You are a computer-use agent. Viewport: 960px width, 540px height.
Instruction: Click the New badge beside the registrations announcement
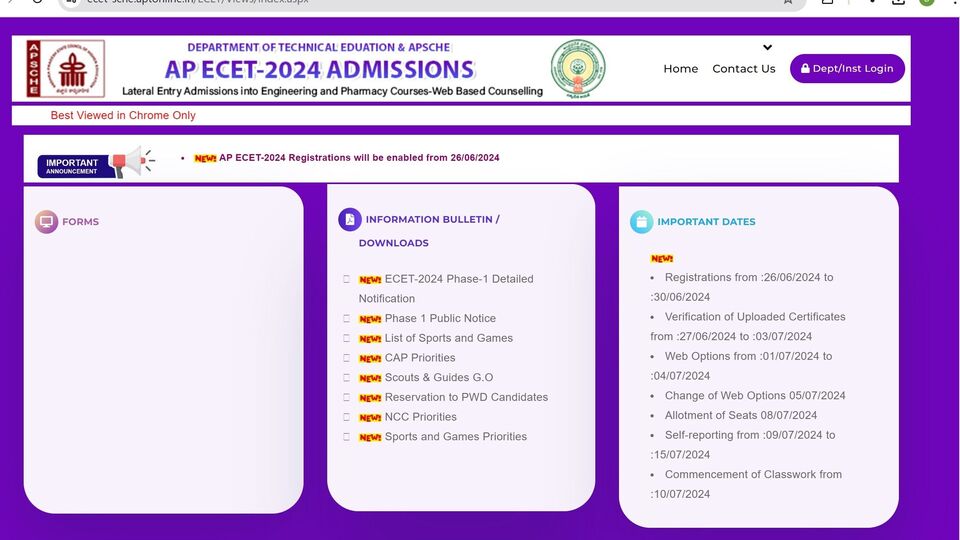pos(205,158)
